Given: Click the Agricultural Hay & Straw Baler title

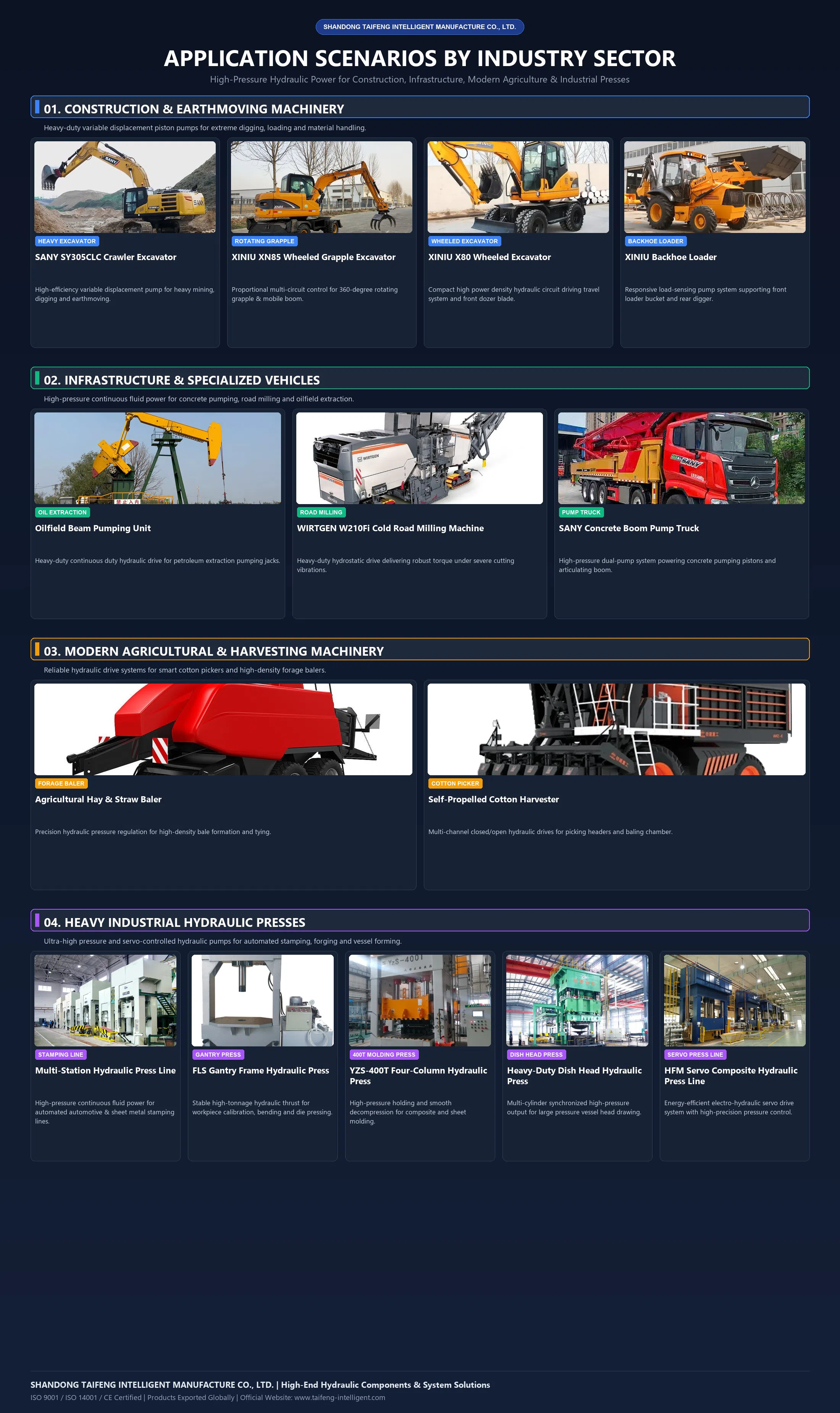Looking at the screenshot, I should click(x=98, y=799).
